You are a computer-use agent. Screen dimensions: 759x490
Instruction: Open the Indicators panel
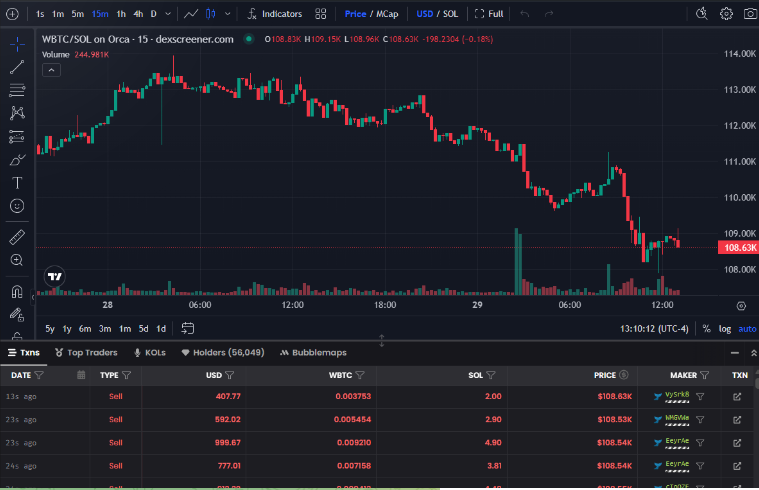tap(274, 14)
